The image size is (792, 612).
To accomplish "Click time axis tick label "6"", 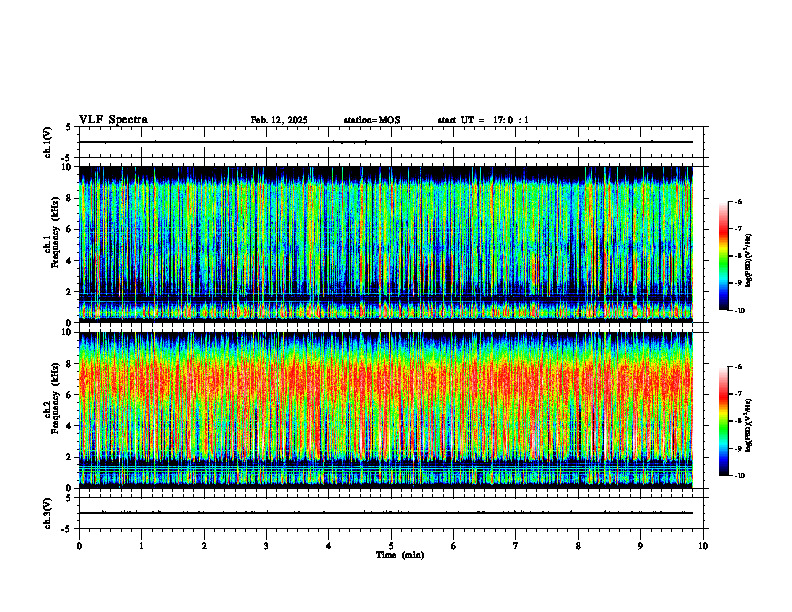I will pos(454,546).
